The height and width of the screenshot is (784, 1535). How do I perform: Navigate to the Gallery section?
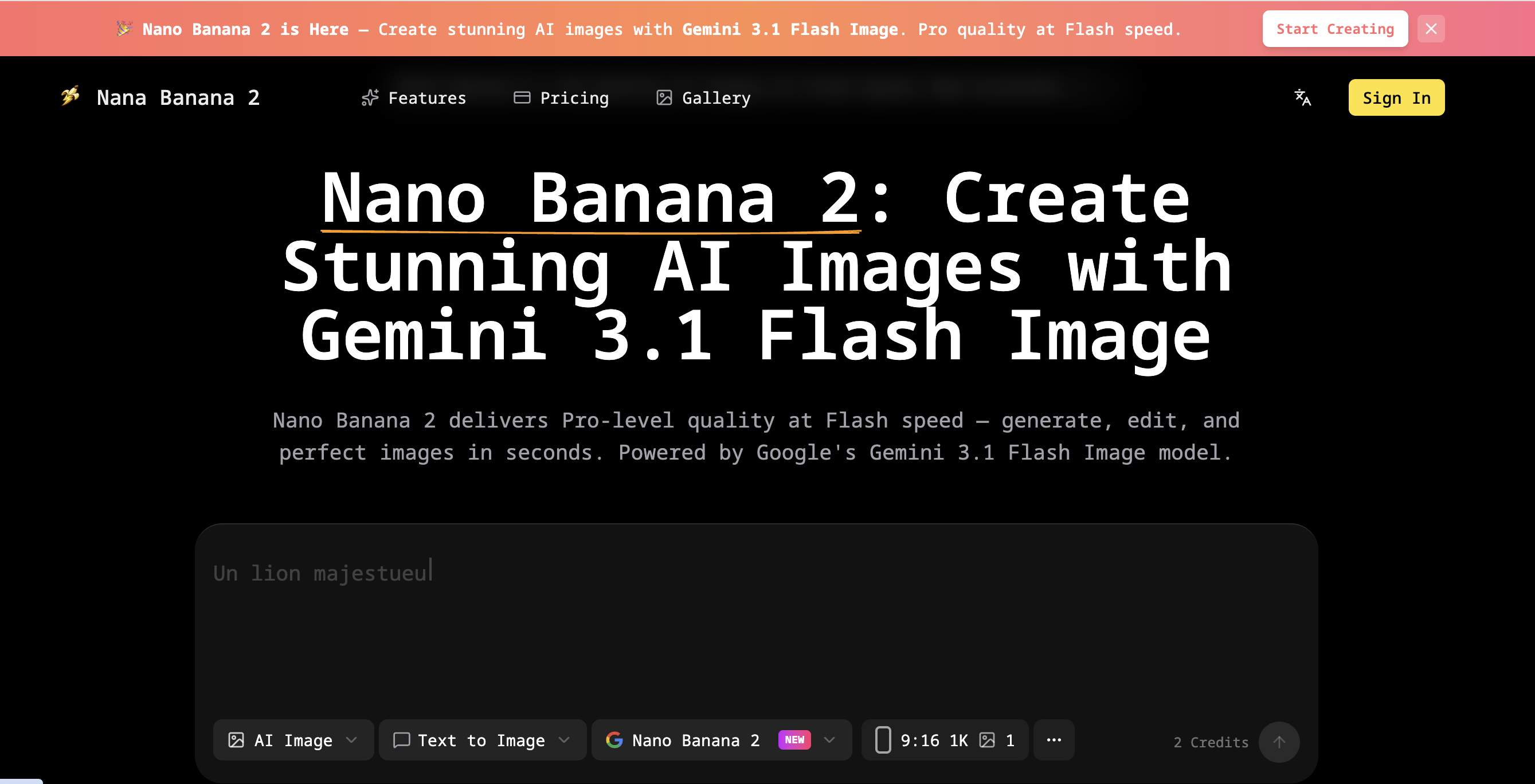(703, 97)
